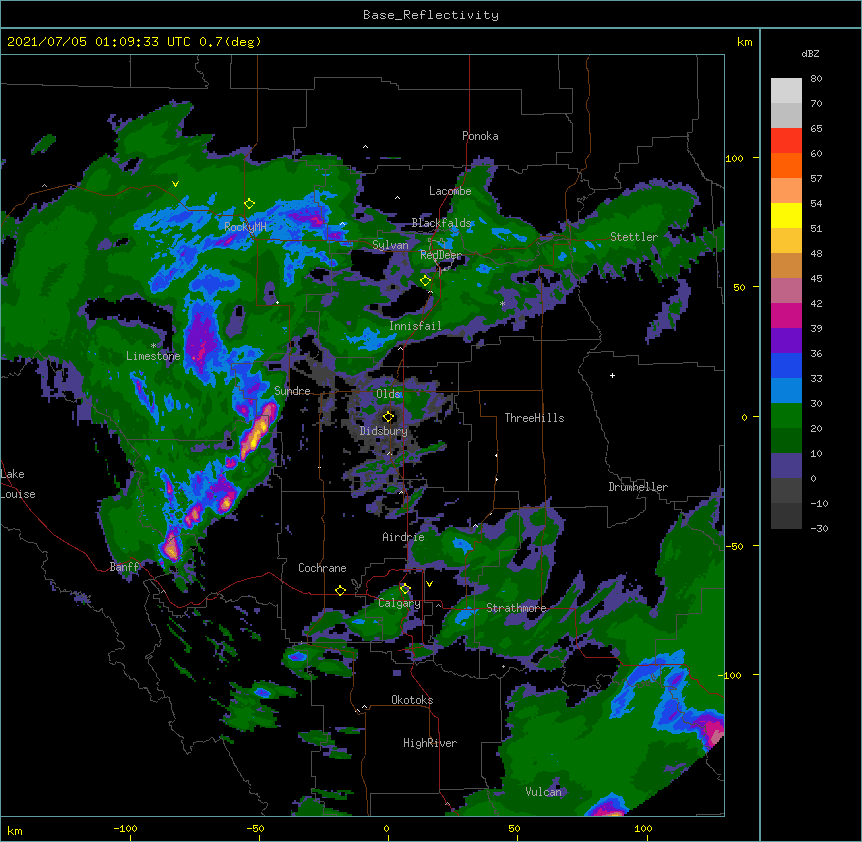The height and width of the screenshot is (842, 862).
Task: Select the yellow diamond marker below Cochrane
Action: pyautogui.click(x=340, y=590)
